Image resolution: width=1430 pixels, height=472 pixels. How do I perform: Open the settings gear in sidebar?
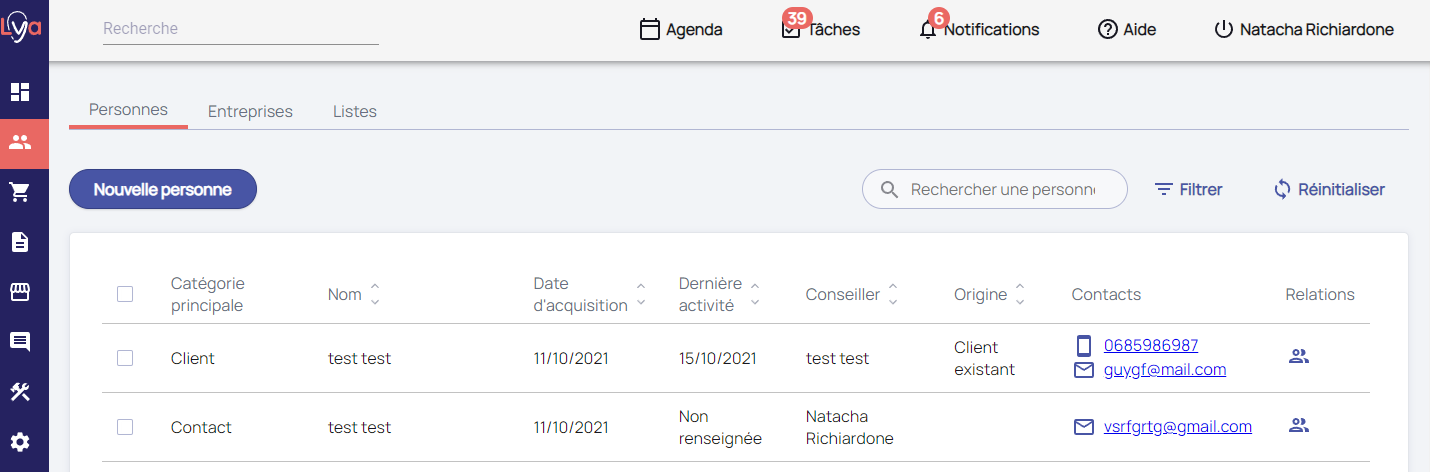click(20, 442)
